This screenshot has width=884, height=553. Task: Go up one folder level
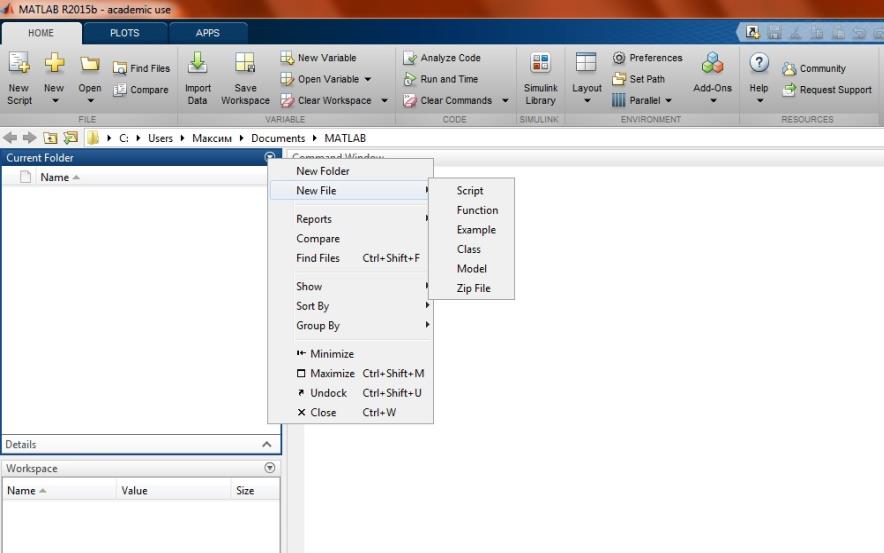click(x=50, y=138)
